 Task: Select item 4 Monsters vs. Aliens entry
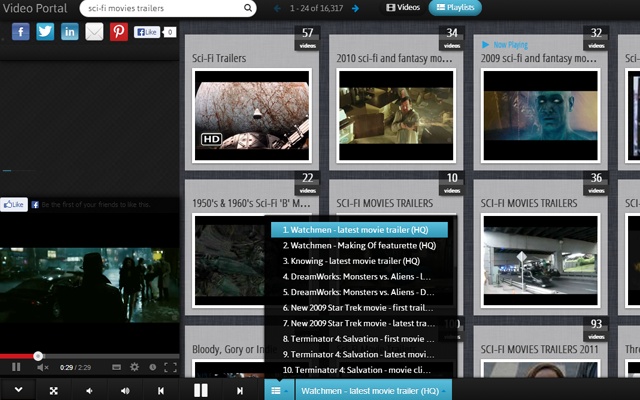[x=359, y=276]
